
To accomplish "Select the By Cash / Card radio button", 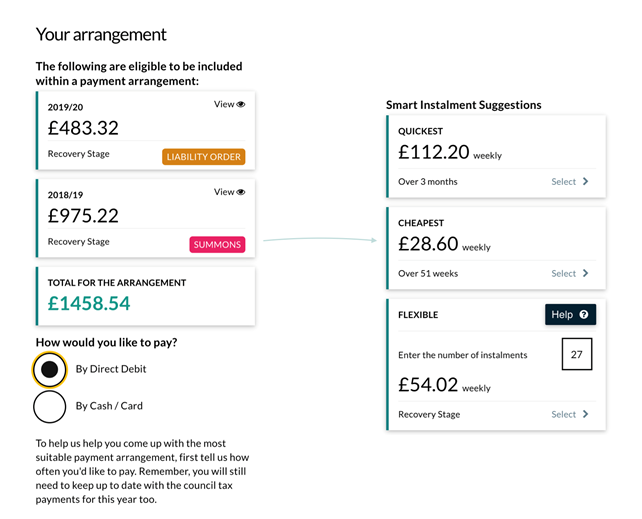I will pyautogui.click(x=50, y=406).
